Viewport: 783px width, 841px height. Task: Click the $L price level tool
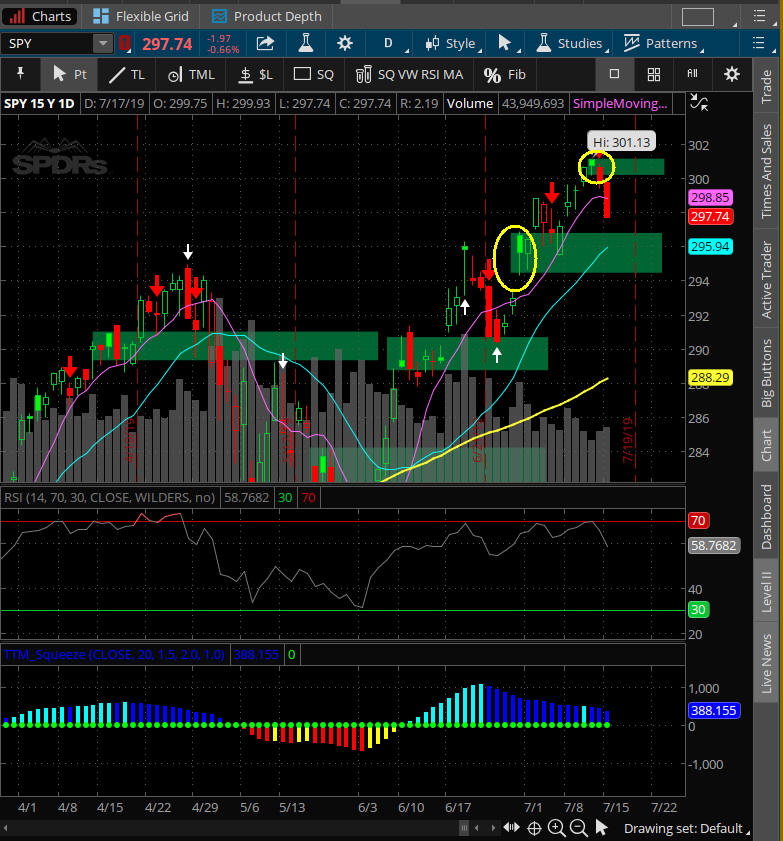pyautogui.click(x=254, y=74)
